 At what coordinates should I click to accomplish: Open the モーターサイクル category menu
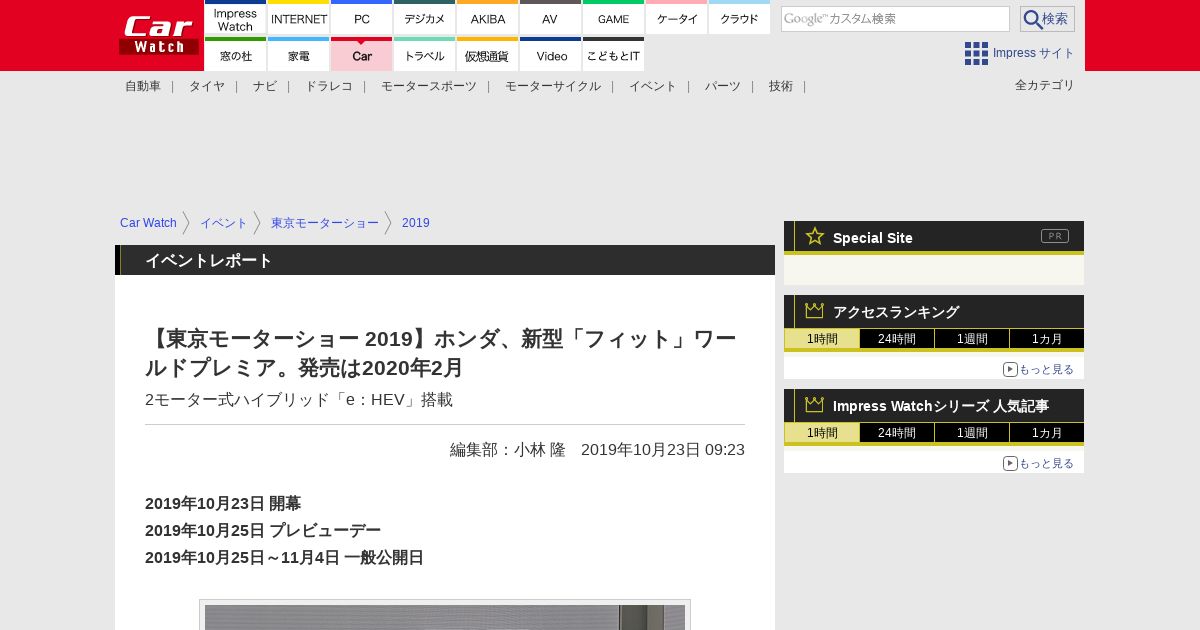[x=553, y=86]
